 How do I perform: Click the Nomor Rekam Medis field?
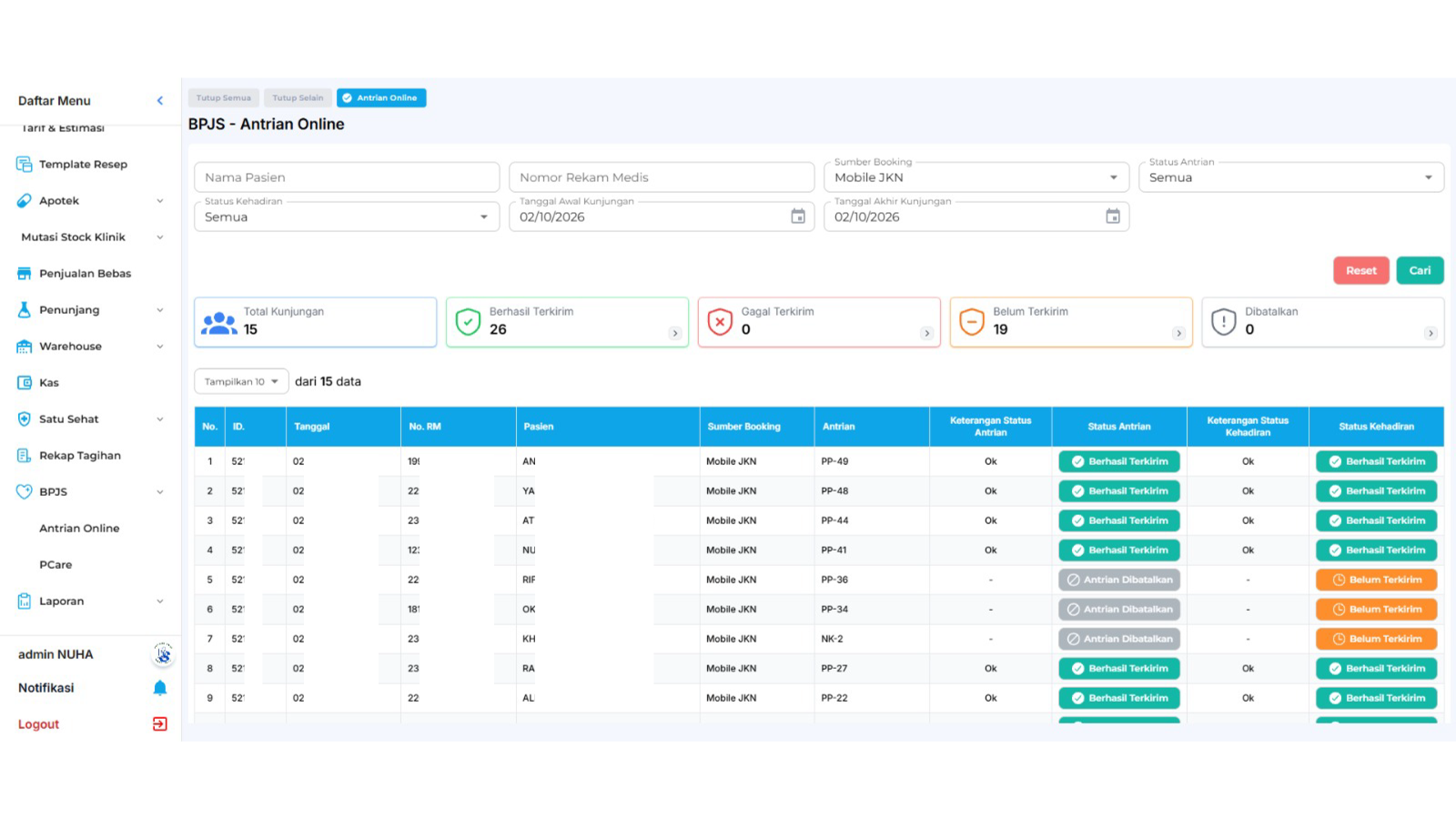coord(662,177)
